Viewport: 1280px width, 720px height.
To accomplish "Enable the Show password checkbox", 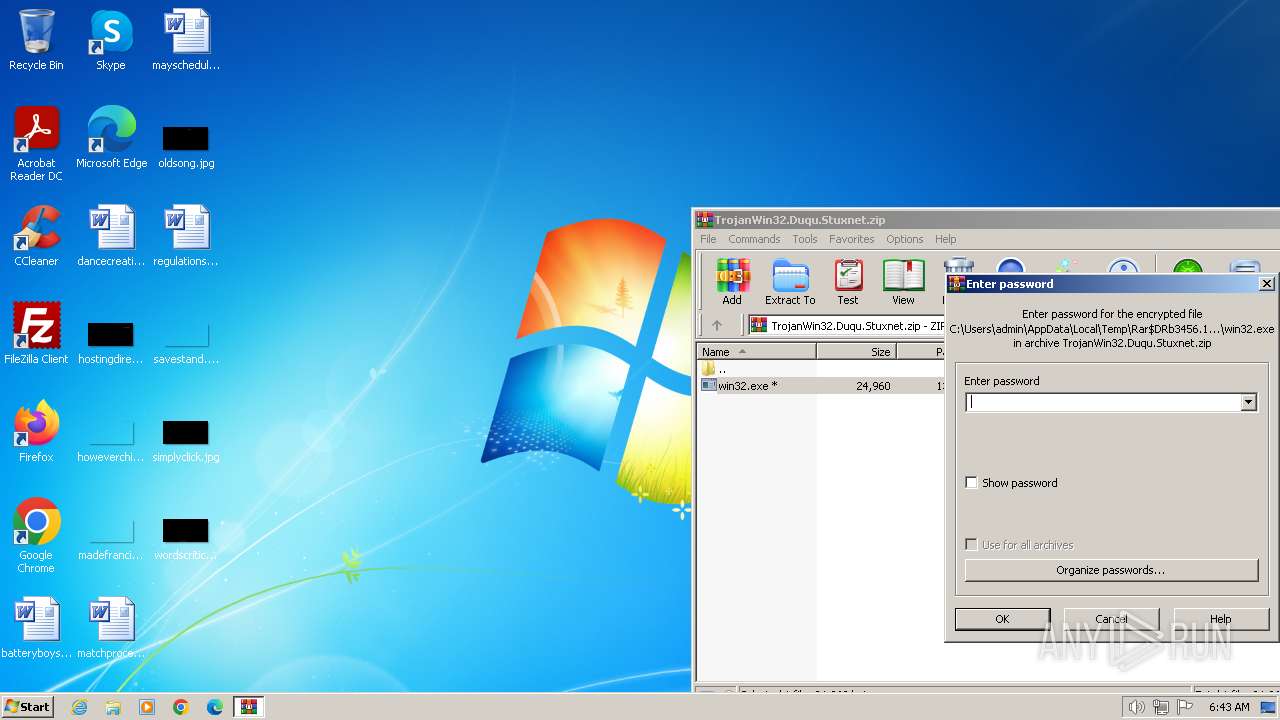I will pyautogui.click(x=971, y=482).
